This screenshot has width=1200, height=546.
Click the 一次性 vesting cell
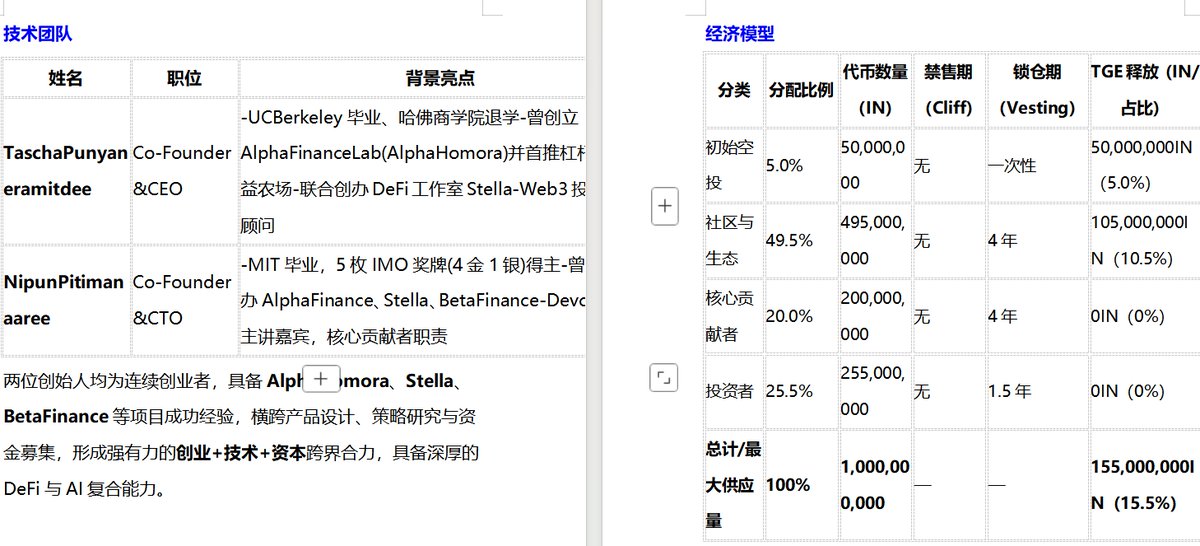[x=1037, y=165]
